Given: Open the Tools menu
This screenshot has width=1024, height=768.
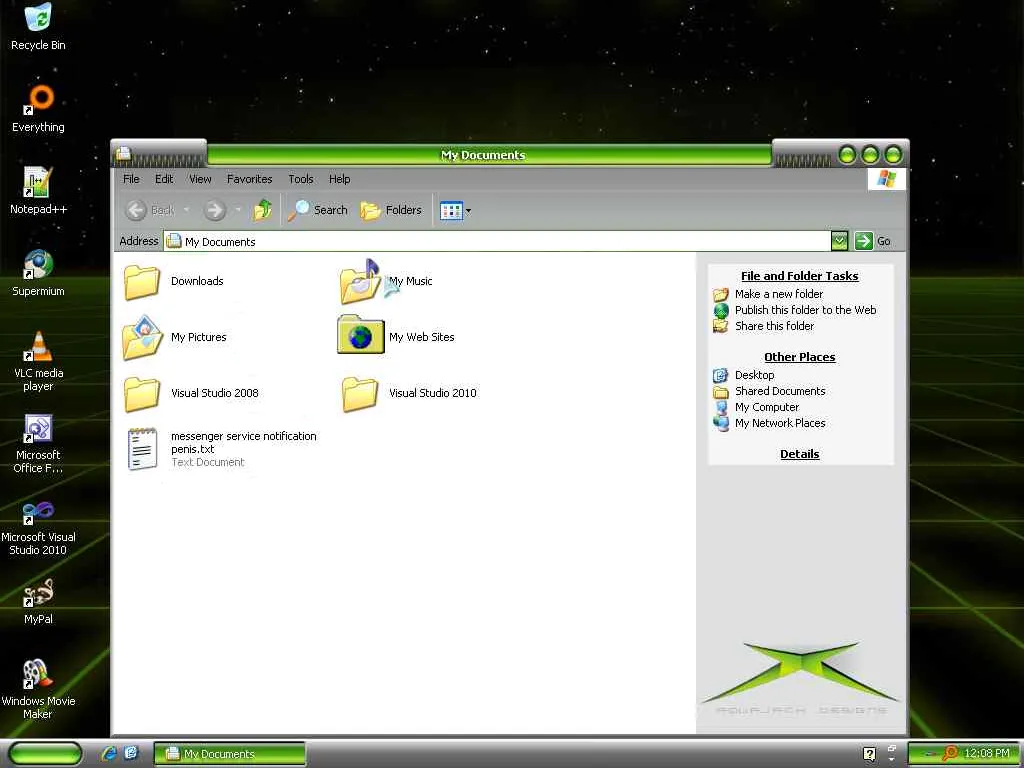Looking at the screenshot, I should (300, 179).
